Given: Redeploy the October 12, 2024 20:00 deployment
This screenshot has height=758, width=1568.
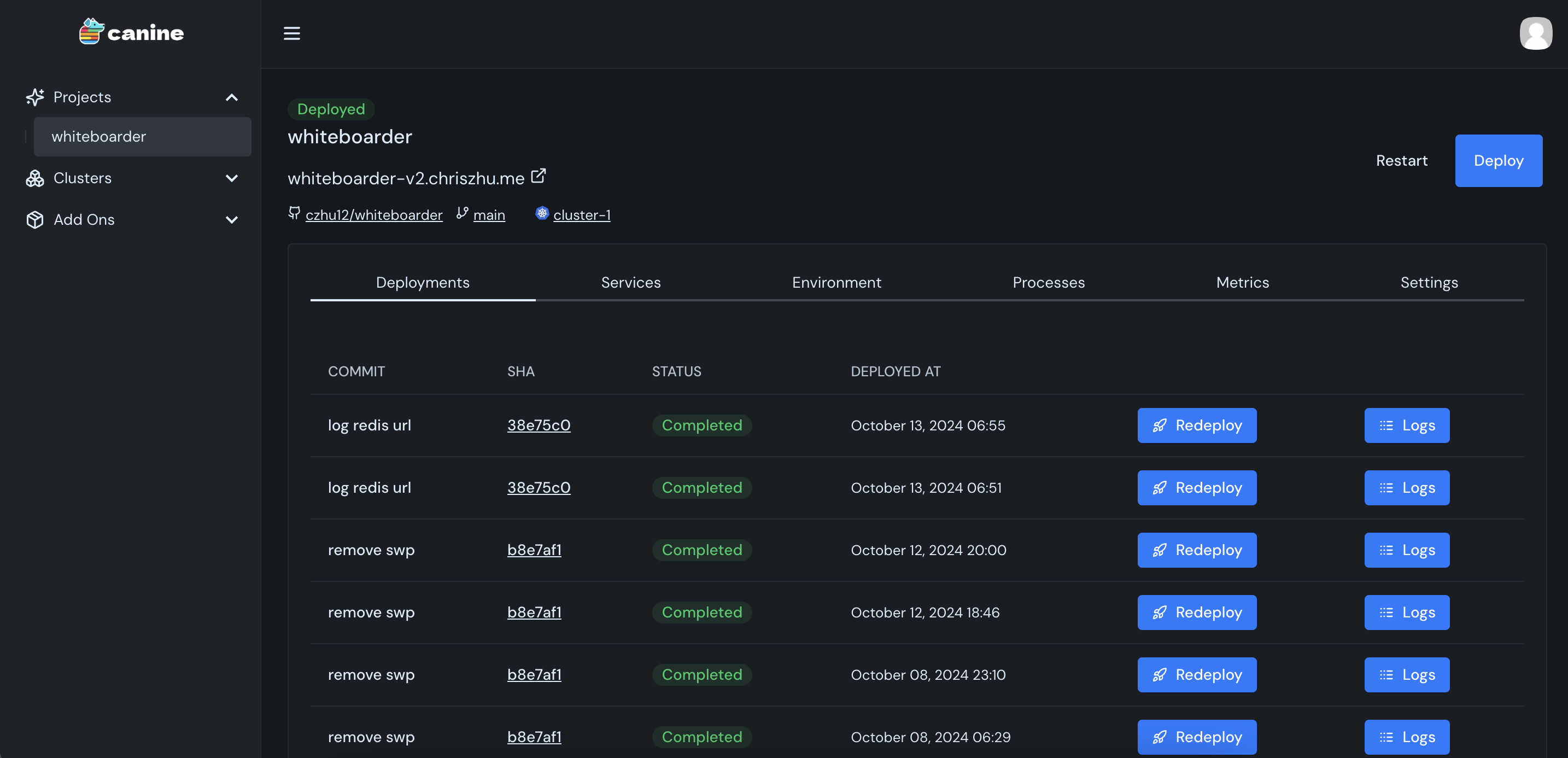Looking at the screenshot, I should [x=1197, y=550].
